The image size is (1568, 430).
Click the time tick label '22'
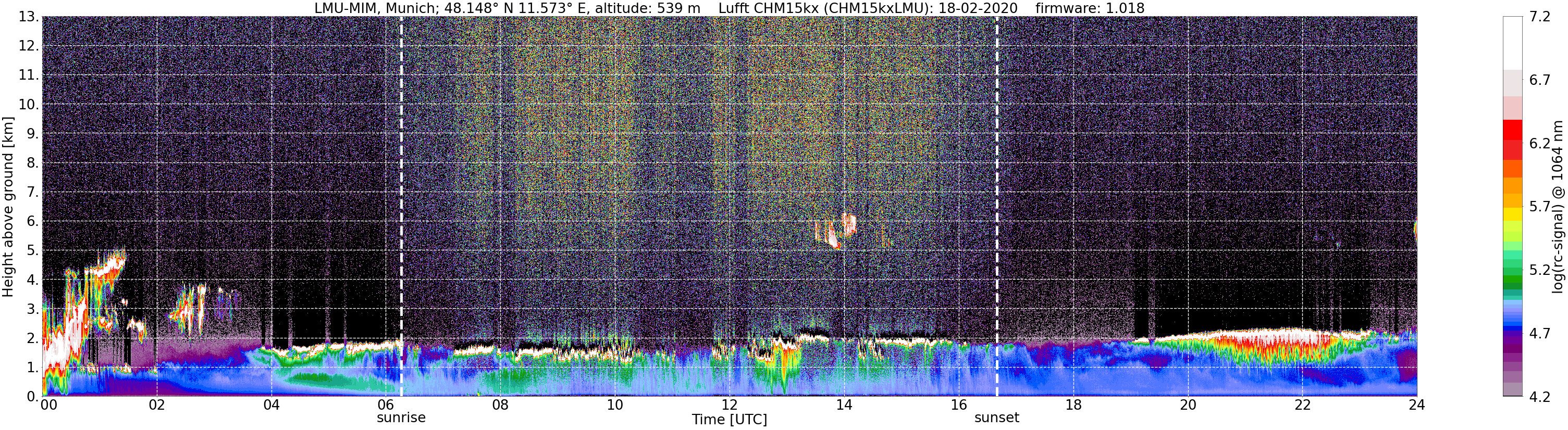[x=1302, y=404]
